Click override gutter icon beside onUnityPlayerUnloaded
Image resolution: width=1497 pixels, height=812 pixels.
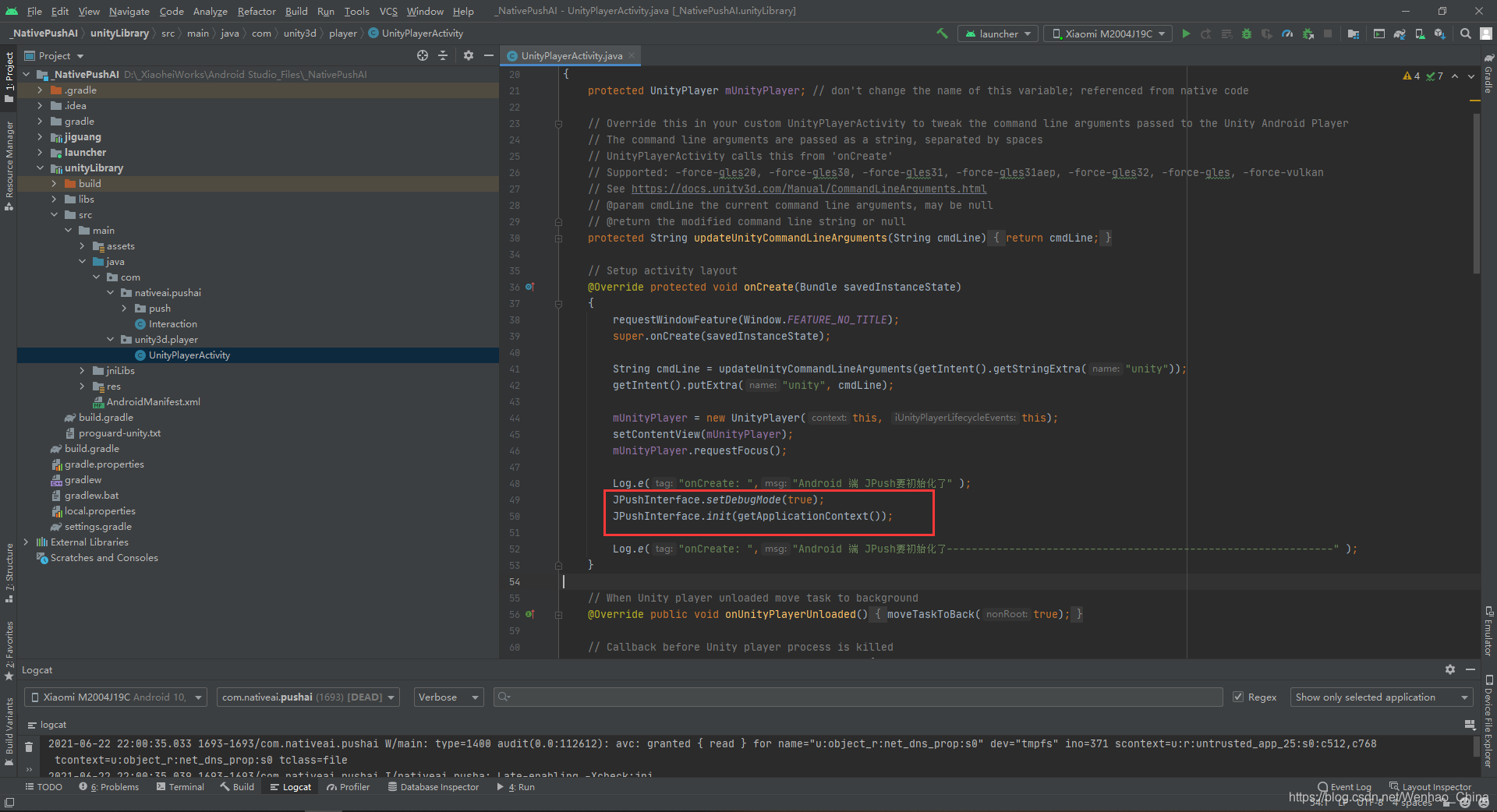(x=529, y=614)
